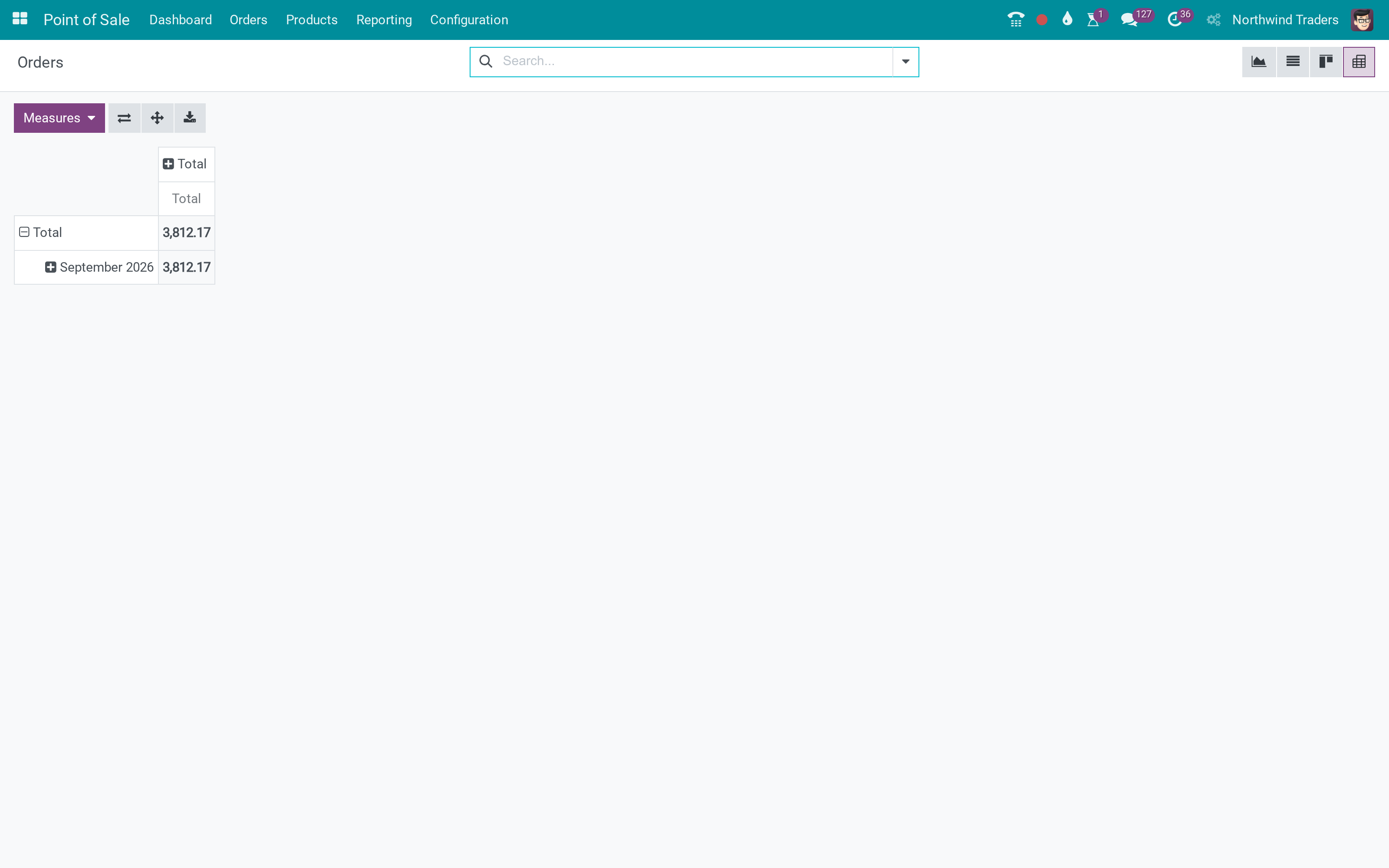Click the Northwind Traders company switcher
The image size is (1389, 868).
pos(1285,20)
